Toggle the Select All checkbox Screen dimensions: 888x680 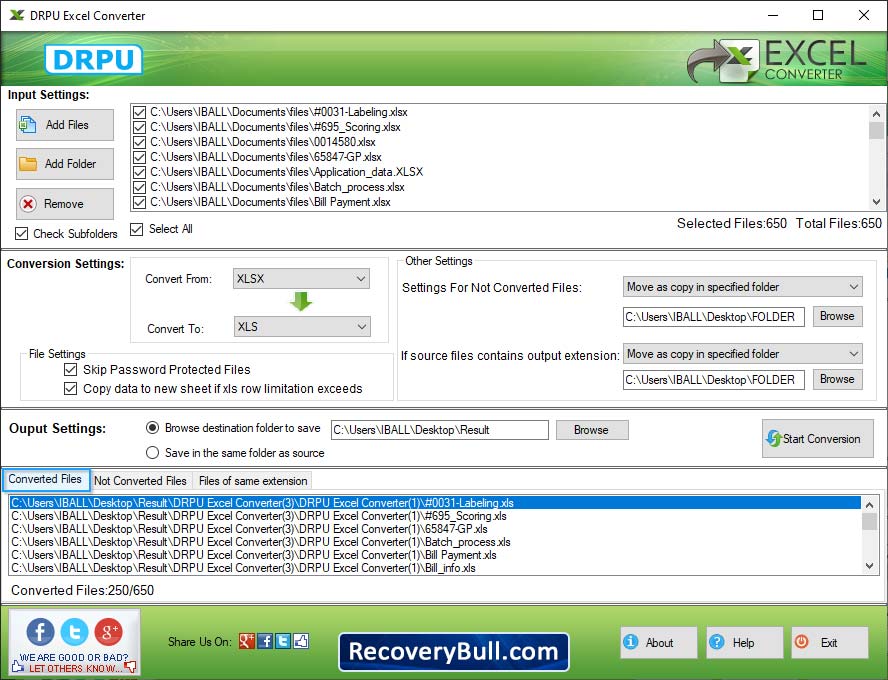[136, 229]
